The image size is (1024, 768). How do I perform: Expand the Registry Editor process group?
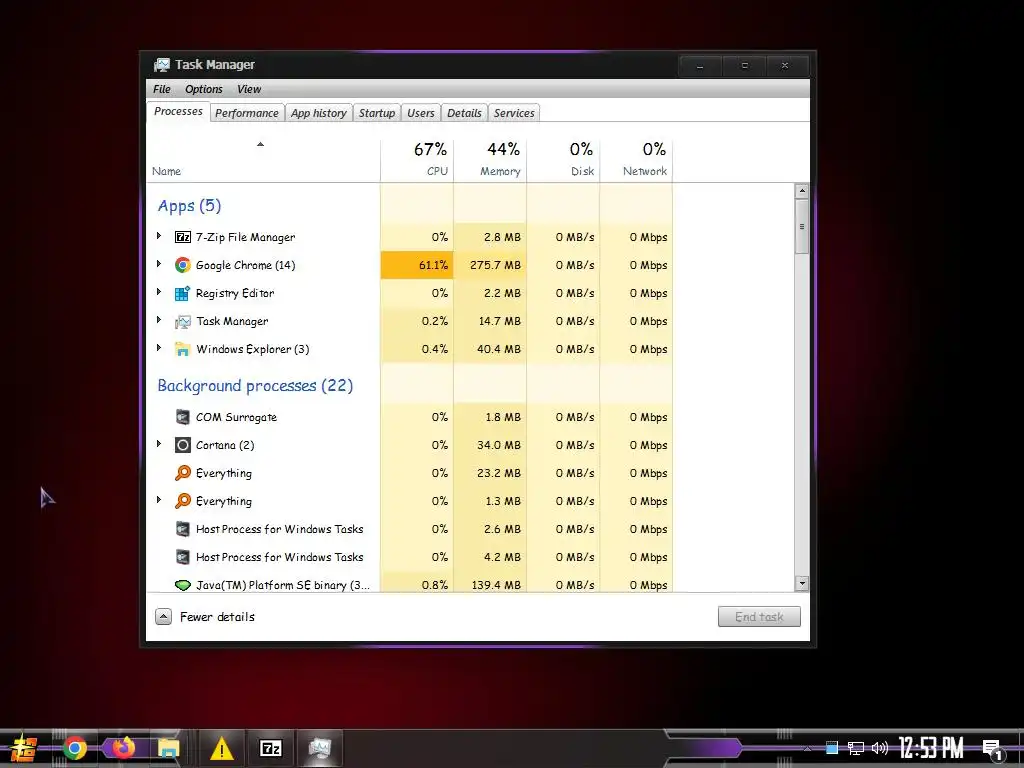pos(159,292)
